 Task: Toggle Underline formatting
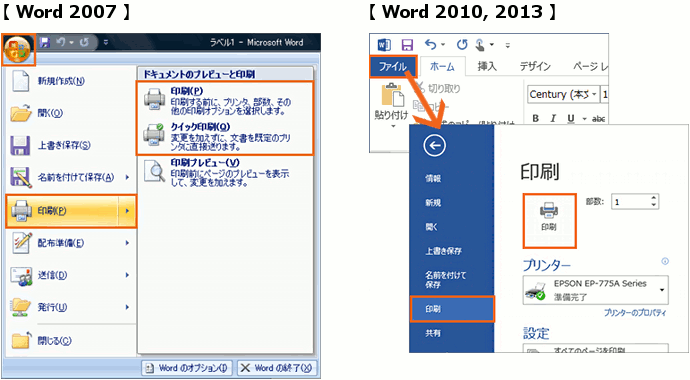[x=571, y=118]
